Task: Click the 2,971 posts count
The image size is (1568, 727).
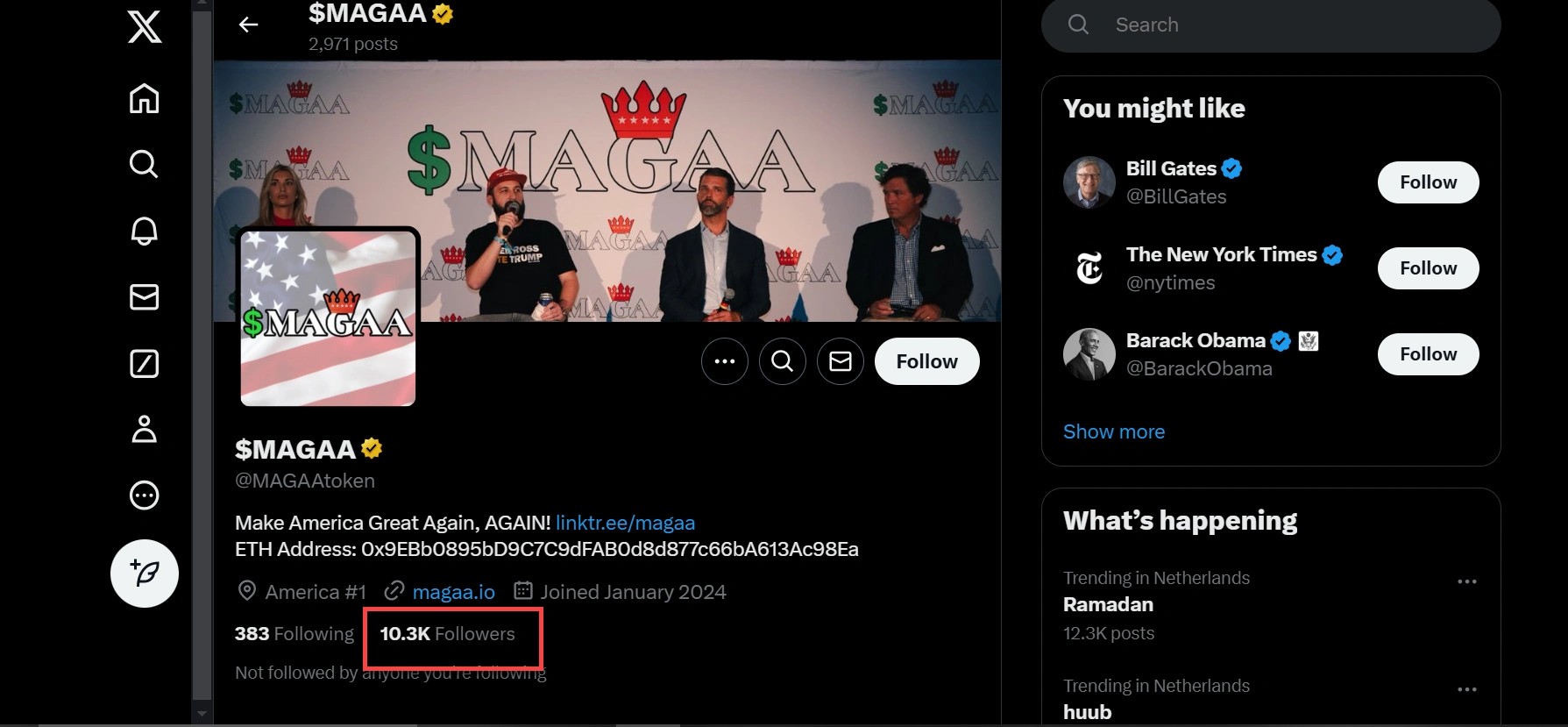Action: point(353,44)
